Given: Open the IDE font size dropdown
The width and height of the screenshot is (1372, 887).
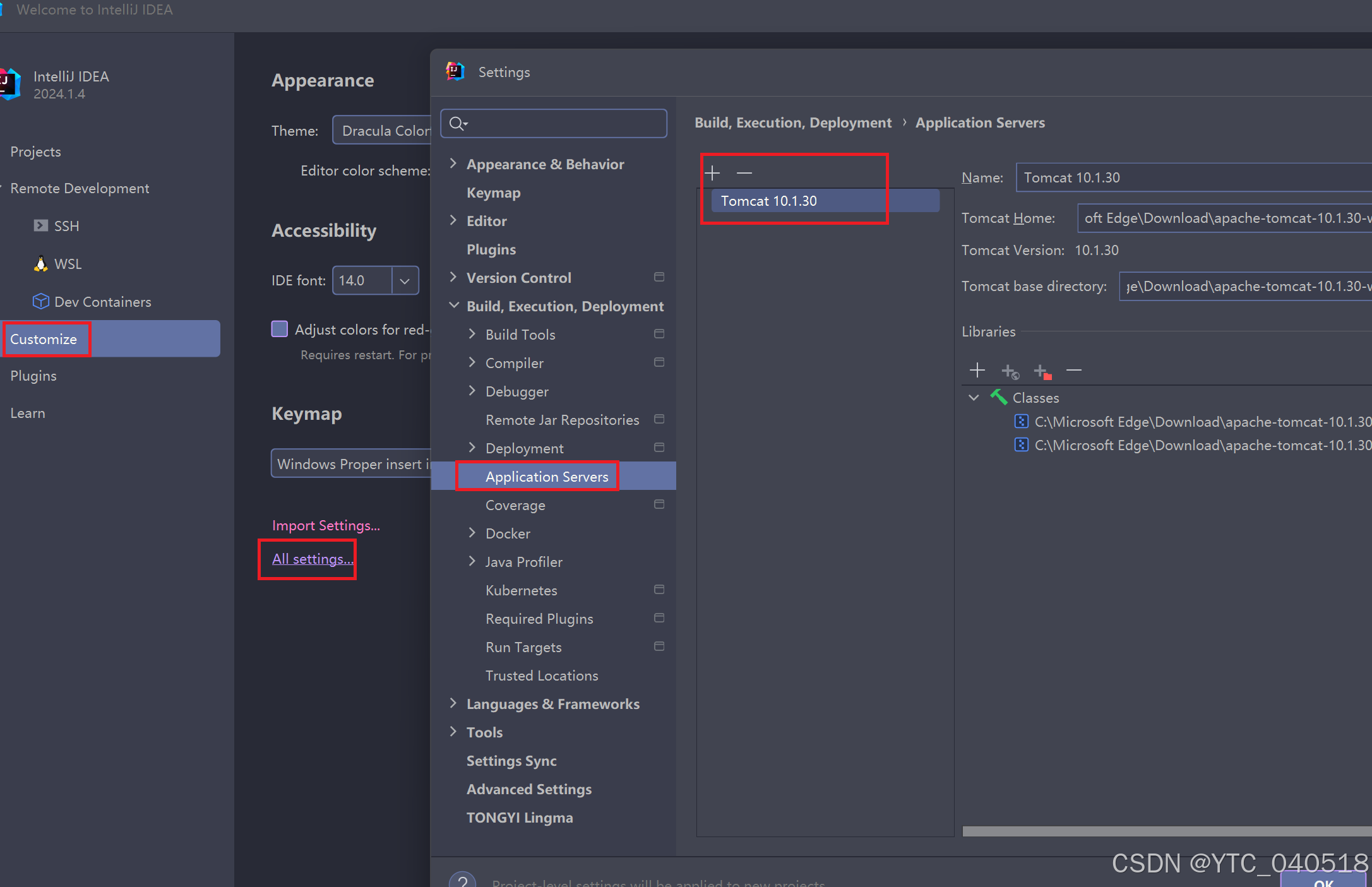Looking at the screenshot, I should coord(405,280).
